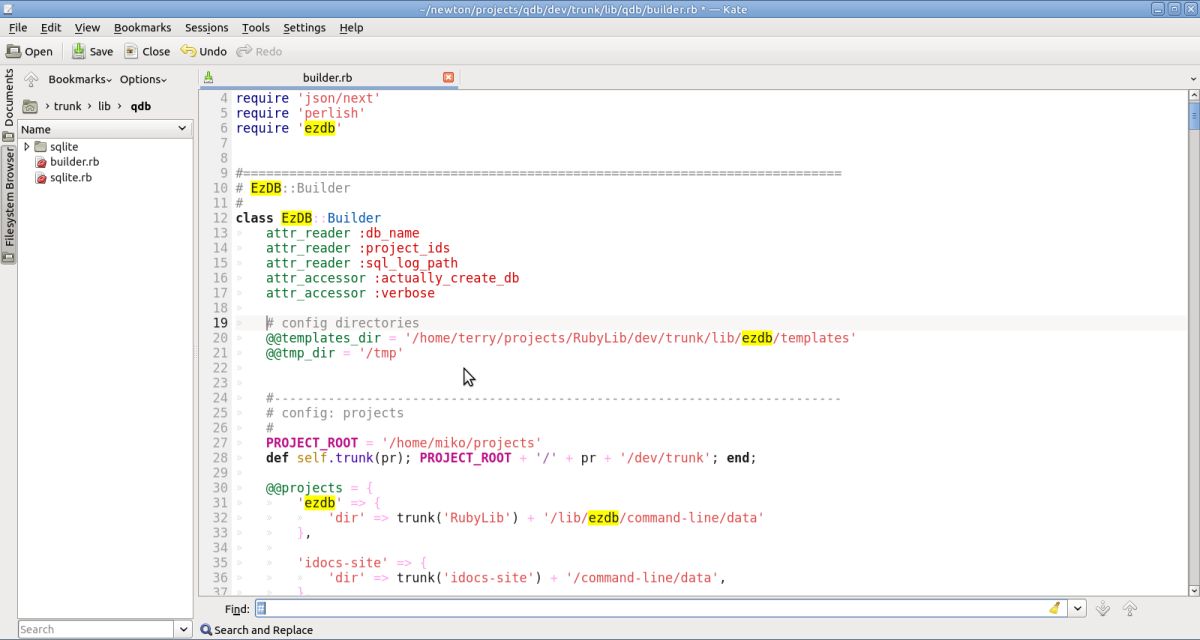Save the file with the Save toolbar button
Image resolution: width=1200 pixels, height=640 pixels.
(x=92, y=51)
